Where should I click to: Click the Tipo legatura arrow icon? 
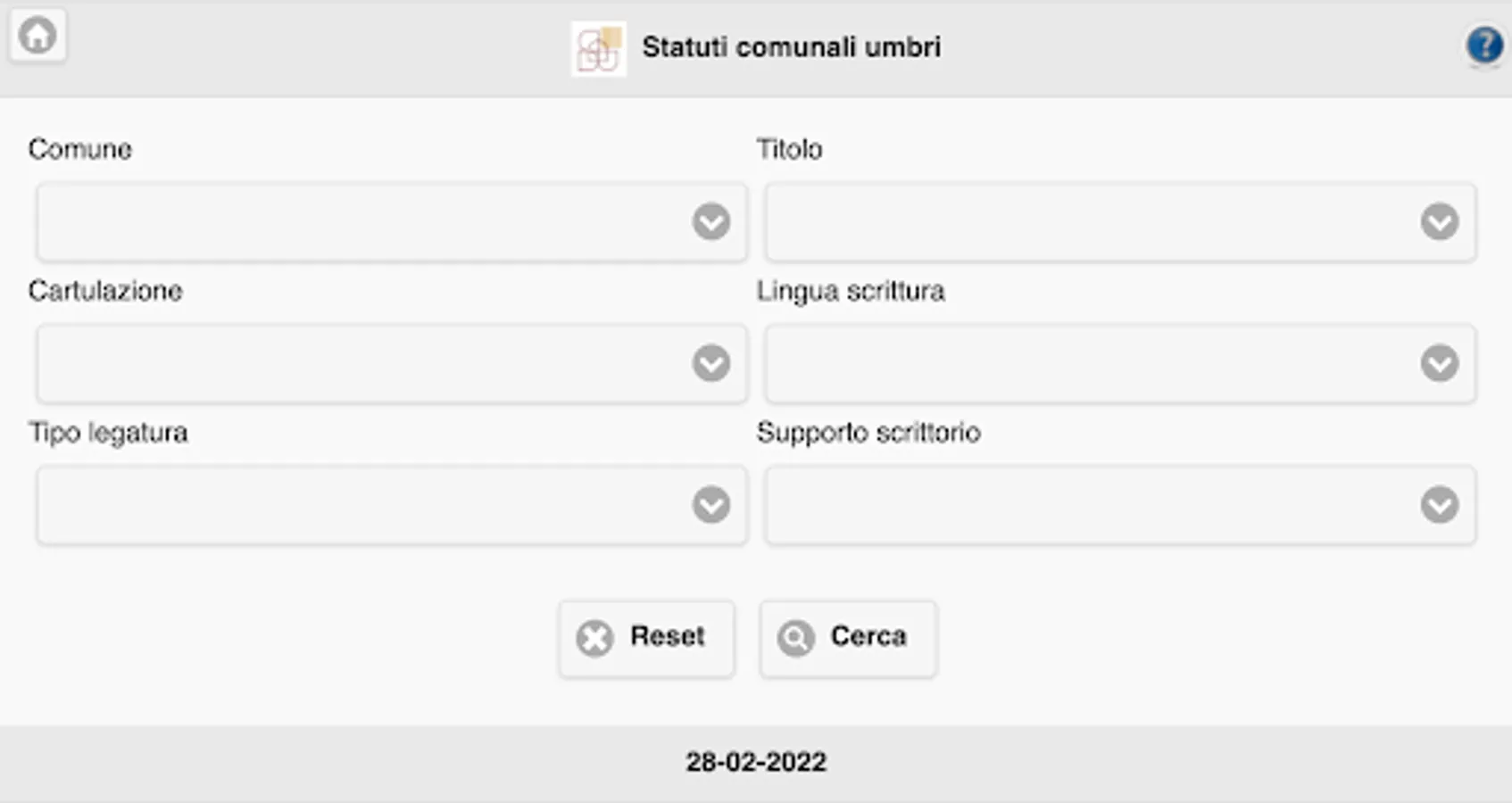click(x=710, y=505)
